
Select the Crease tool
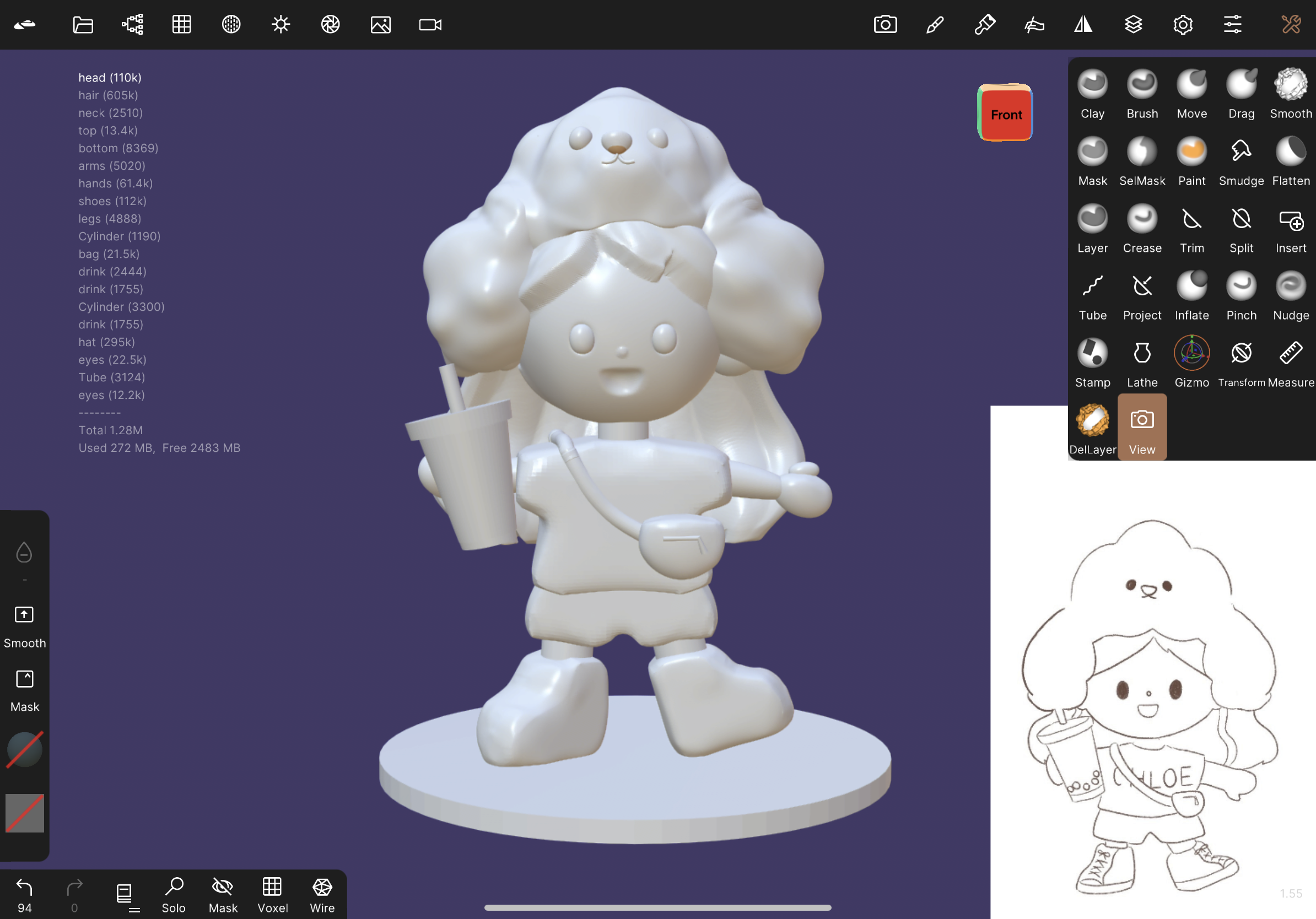click(x=1142, y=229)
